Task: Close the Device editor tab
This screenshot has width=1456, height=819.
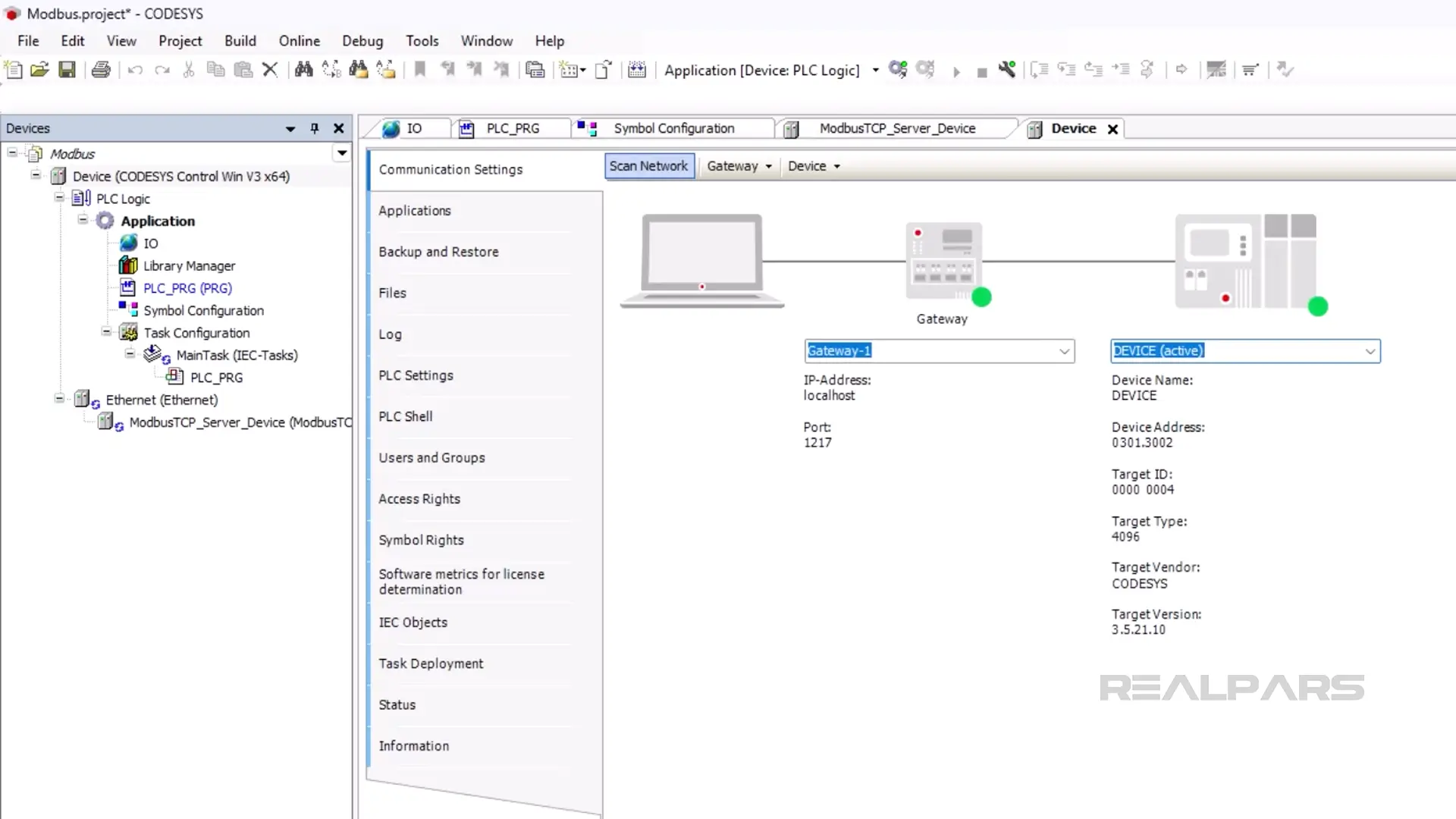Action: [1112, 129]
